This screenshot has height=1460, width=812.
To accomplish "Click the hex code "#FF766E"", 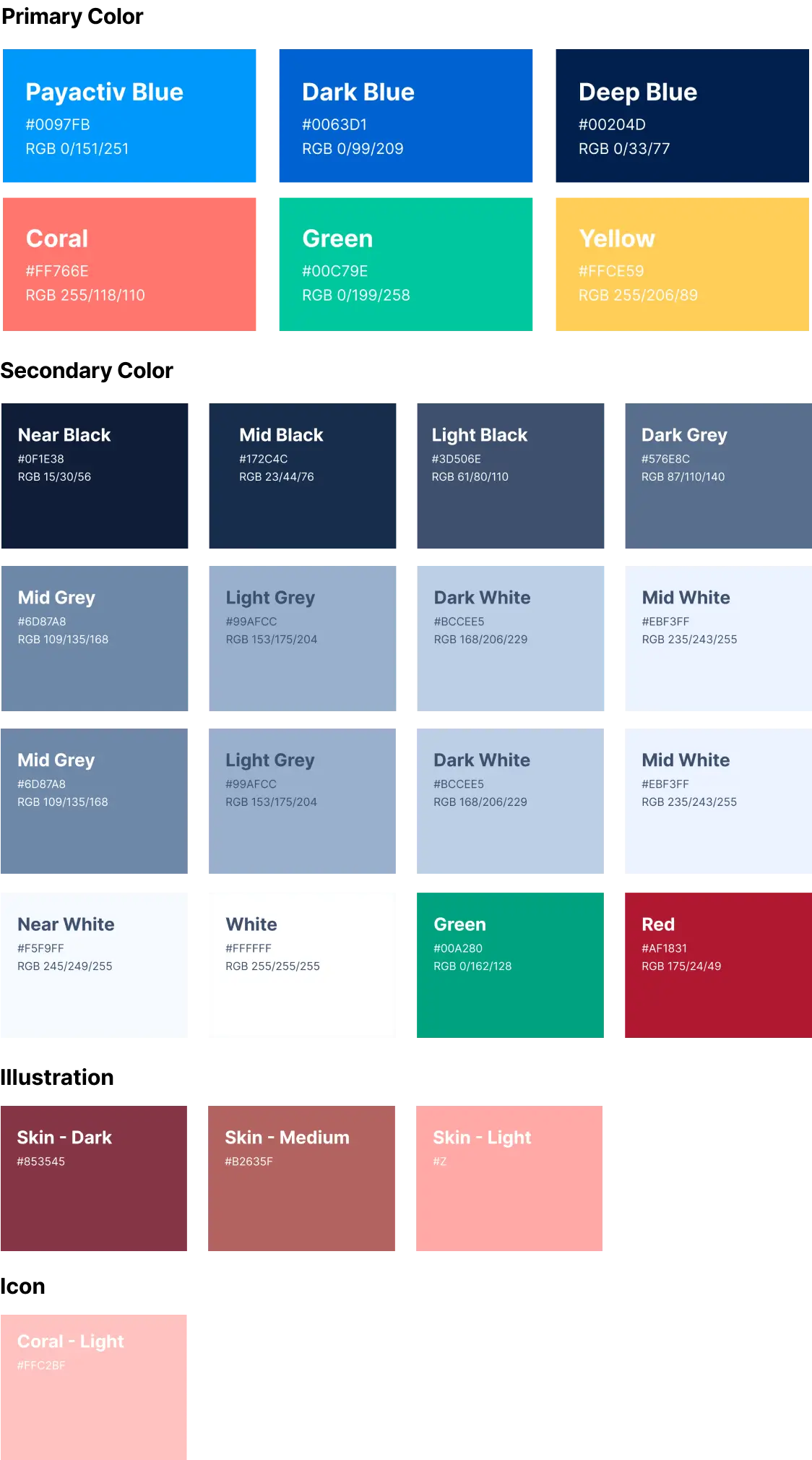I will point(57,271).
